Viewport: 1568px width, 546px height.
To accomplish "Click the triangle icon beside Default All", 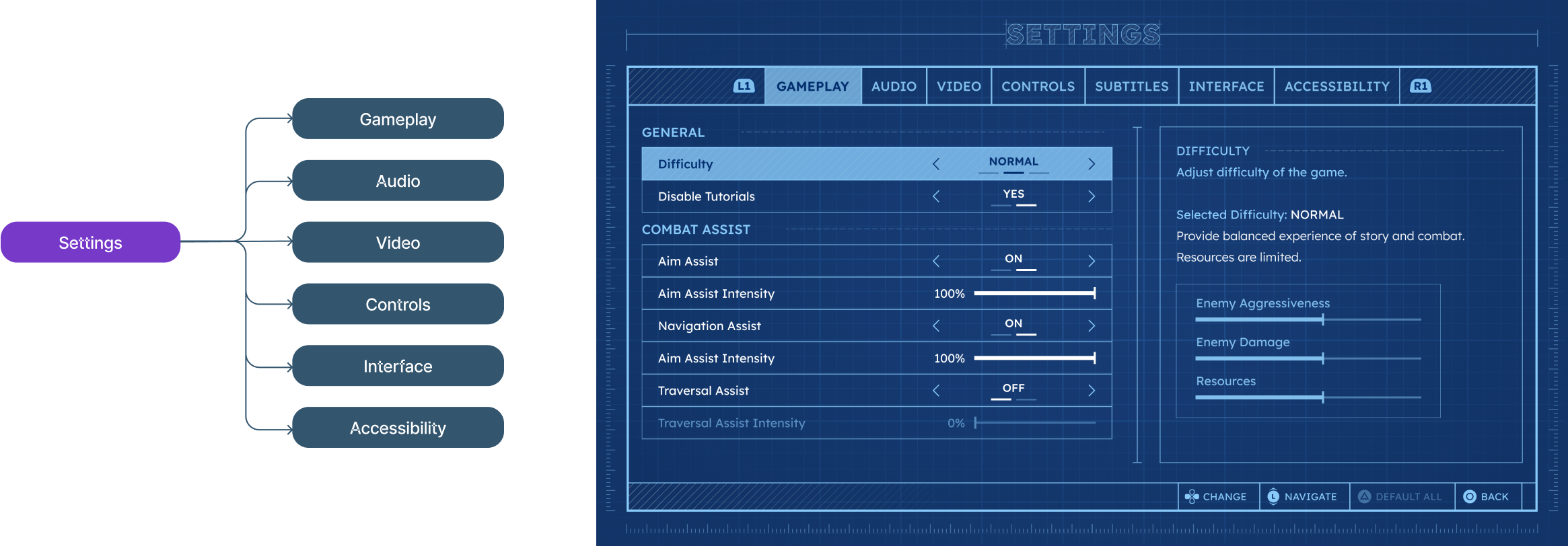I will click(x=1364, y=497).
